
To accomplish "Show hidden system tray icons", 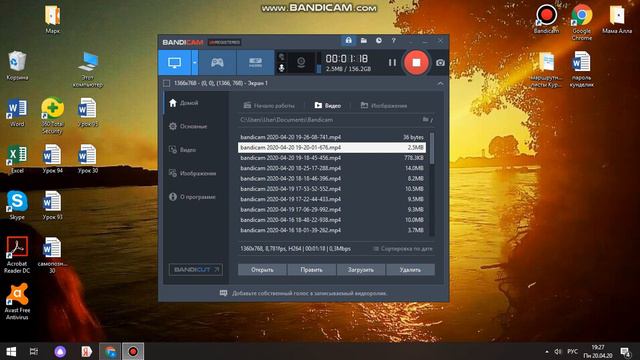I will [x=547, y=351].
